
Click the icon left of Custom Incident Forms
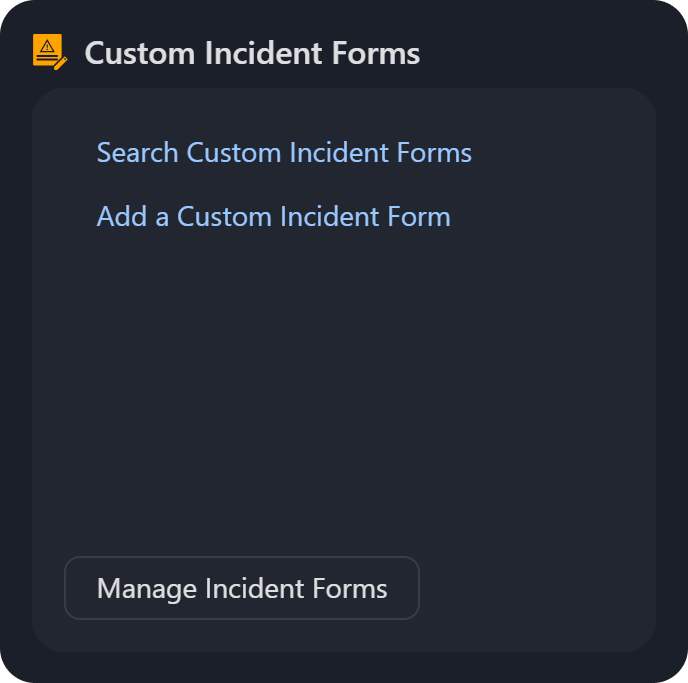49,51
